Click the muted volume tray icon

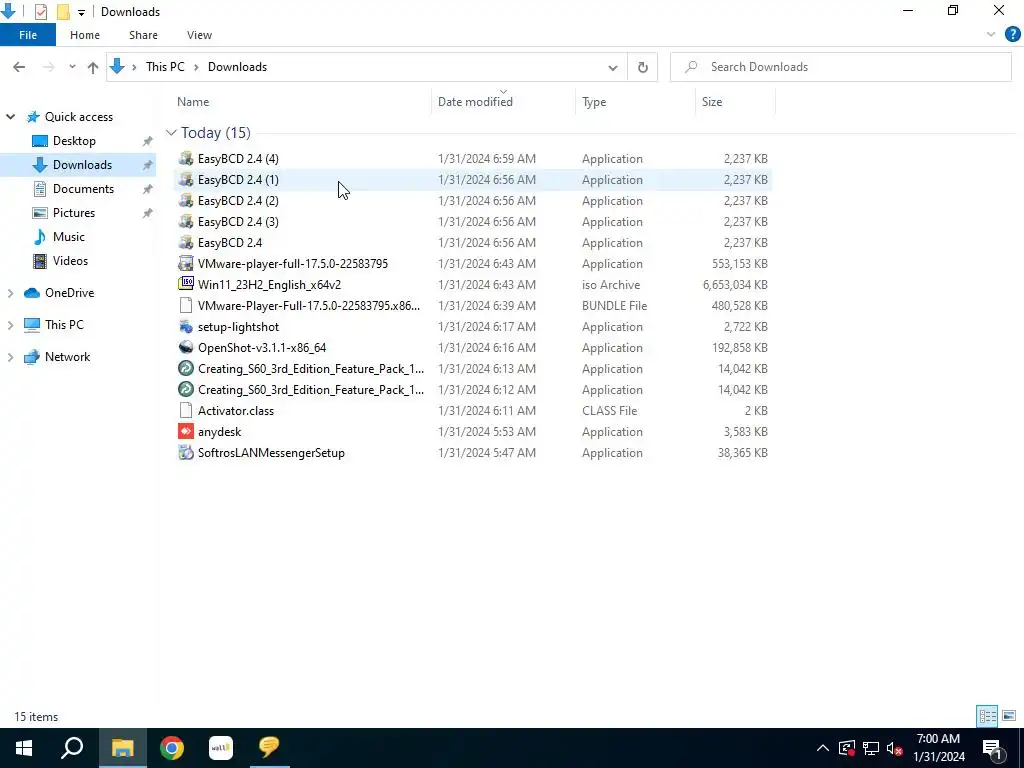point(895,748)
